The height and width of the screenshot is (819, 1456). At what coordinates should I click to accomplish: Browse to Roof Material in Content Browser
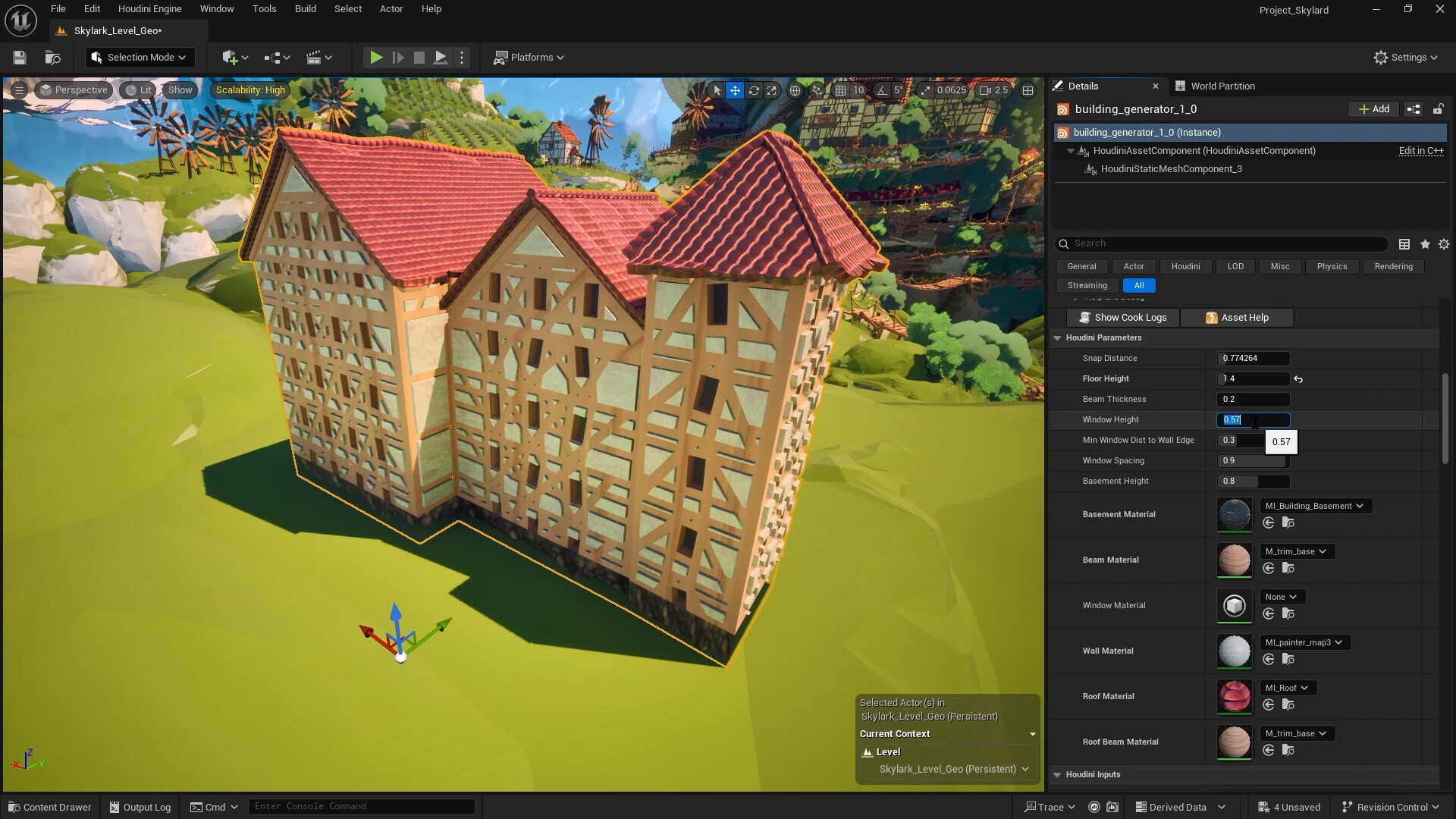coord(1287,705)
